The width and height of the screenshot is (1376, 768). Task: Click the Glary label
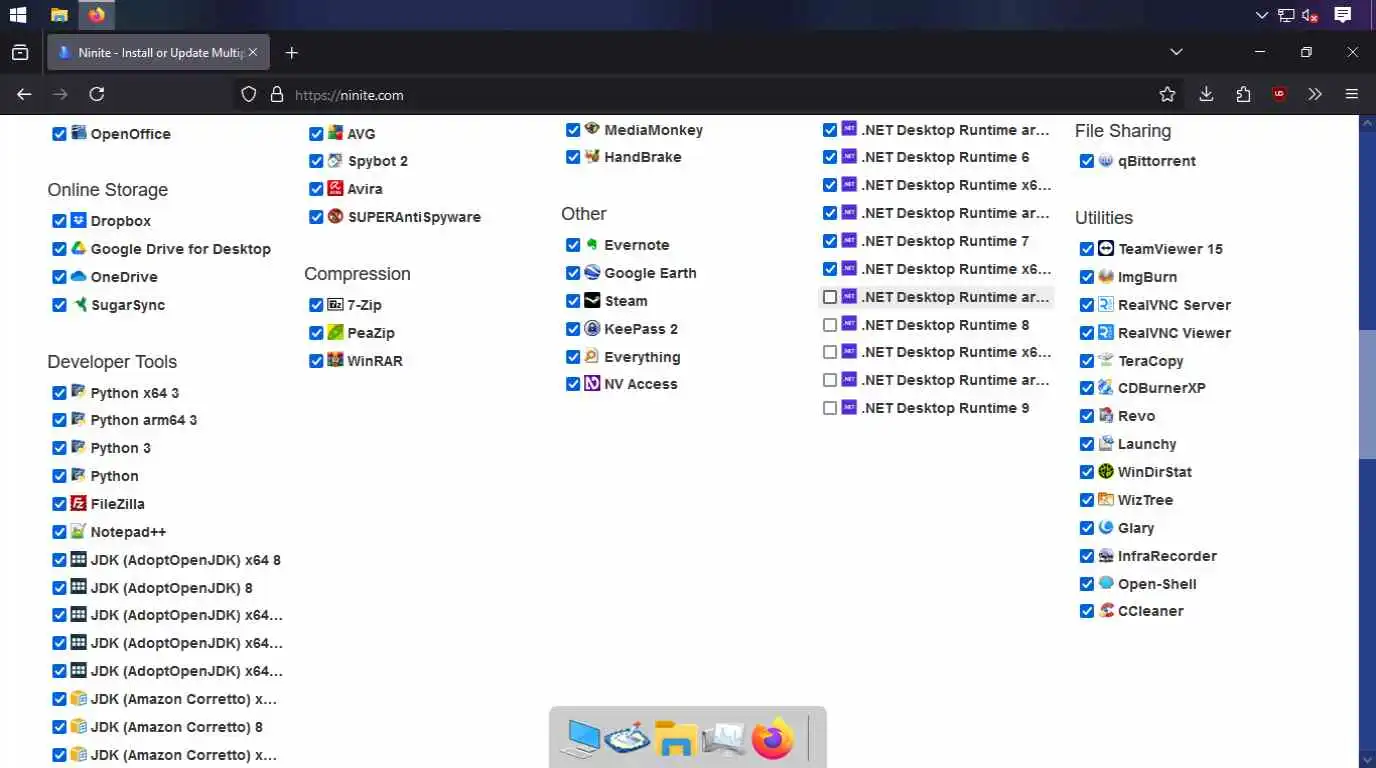coord(1136,528)
